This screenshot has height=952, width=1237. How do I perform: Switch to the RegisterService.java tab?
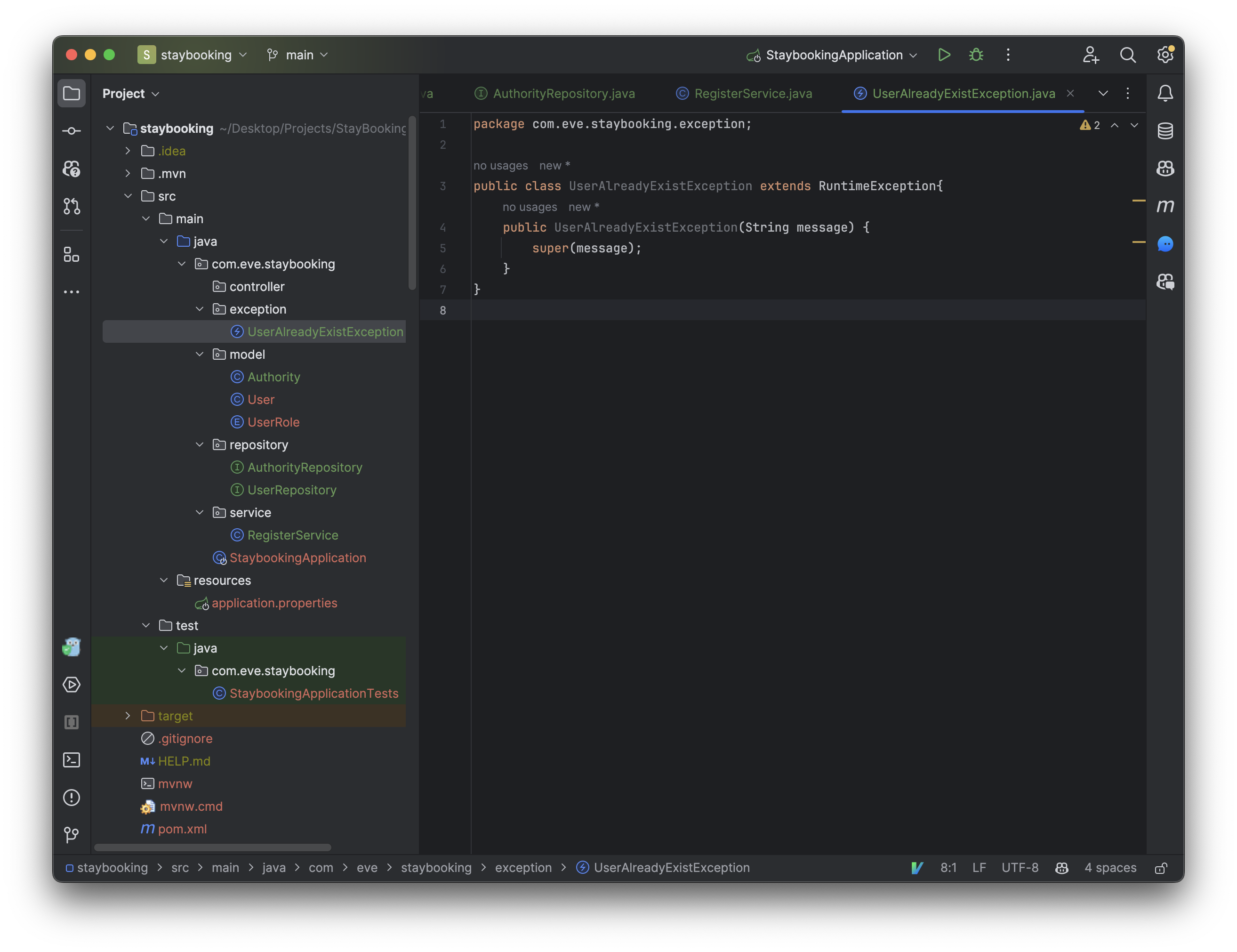[753, 94]
